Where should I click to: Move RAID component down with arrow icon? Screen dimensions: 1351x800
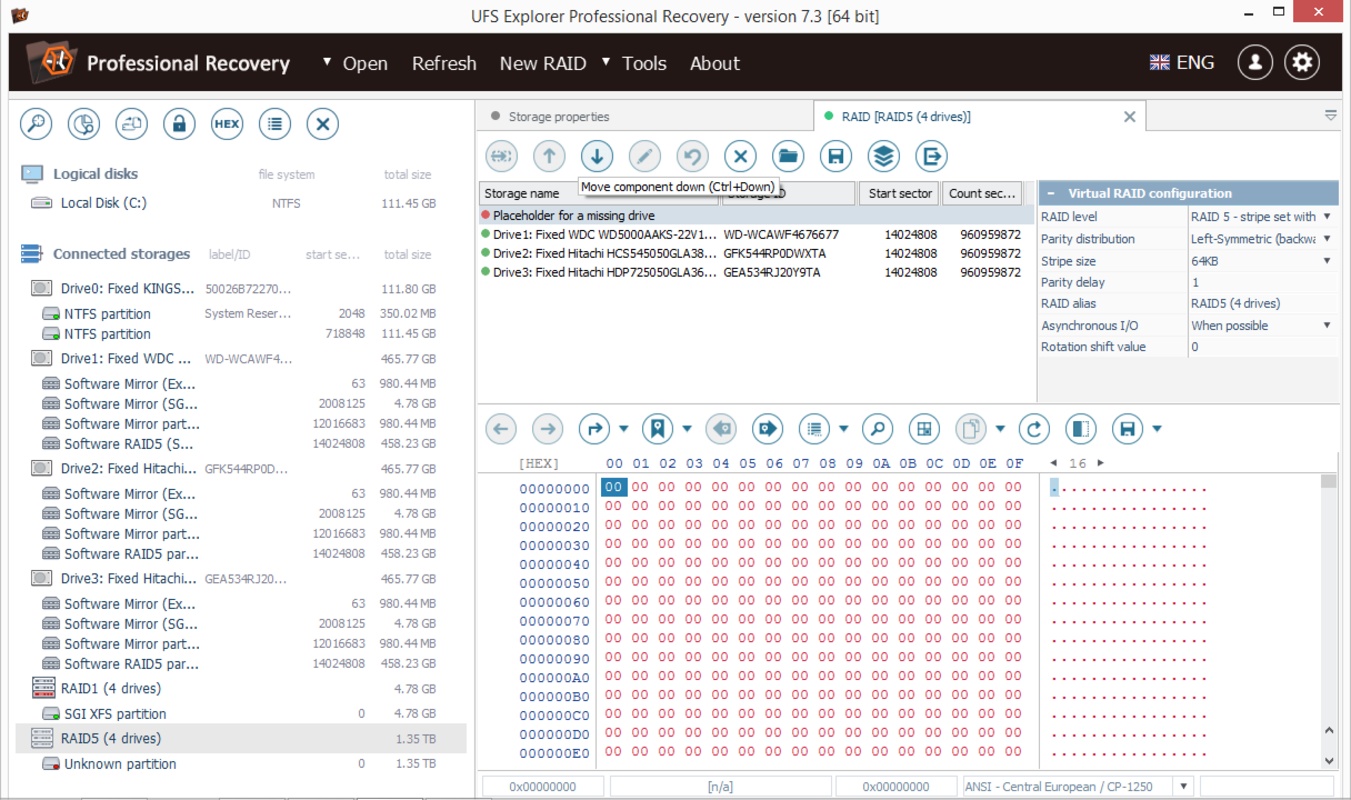click(597, 156)
